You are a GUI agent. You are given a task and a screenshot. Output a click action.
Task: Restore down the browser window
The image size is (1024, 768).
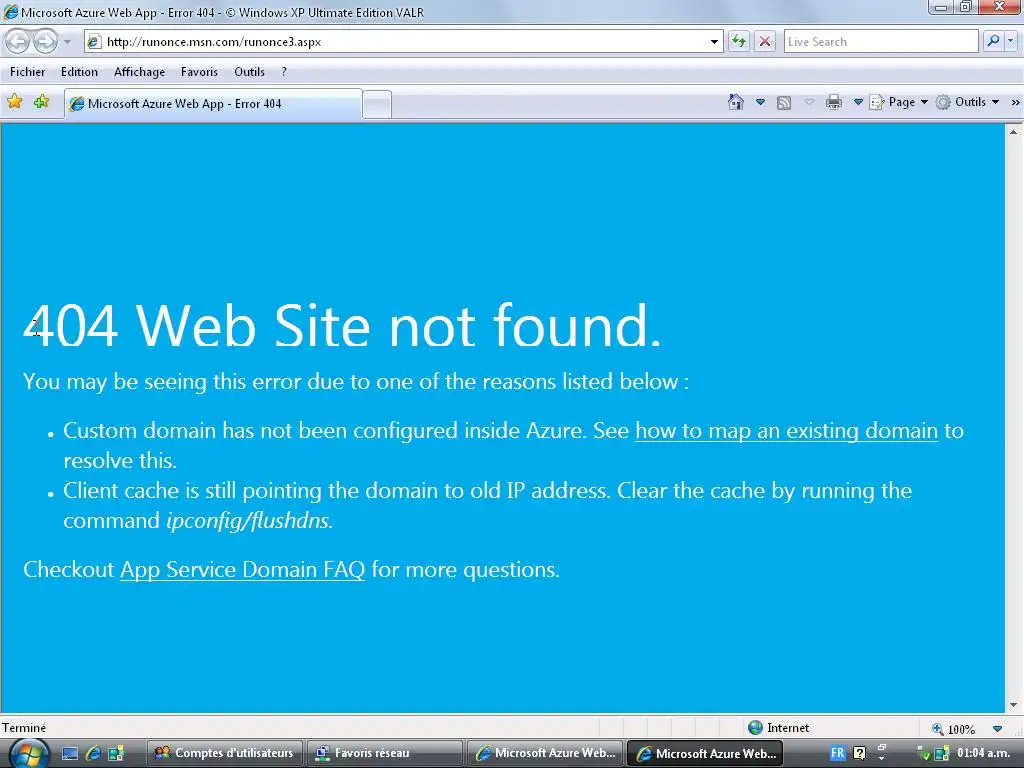(x=966, y=7)
